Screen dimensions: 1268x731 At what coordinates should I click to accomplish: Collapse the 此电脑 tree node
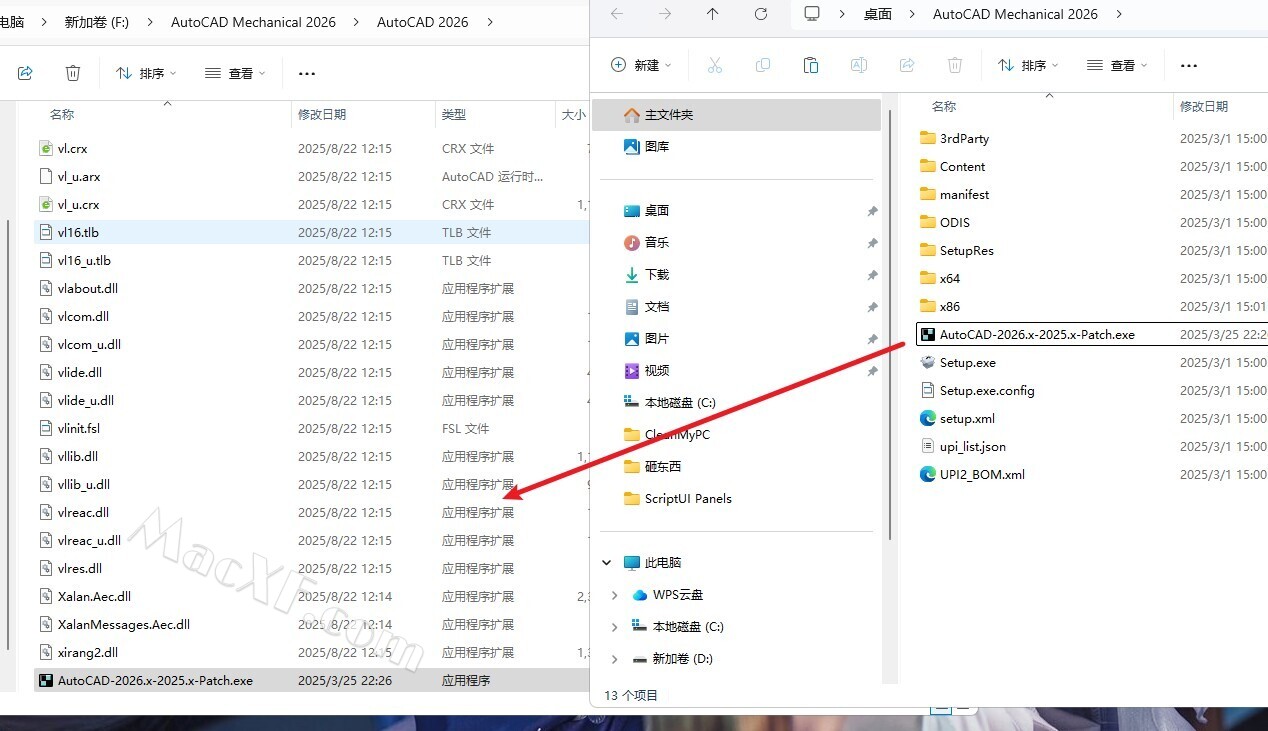(607, 563)
